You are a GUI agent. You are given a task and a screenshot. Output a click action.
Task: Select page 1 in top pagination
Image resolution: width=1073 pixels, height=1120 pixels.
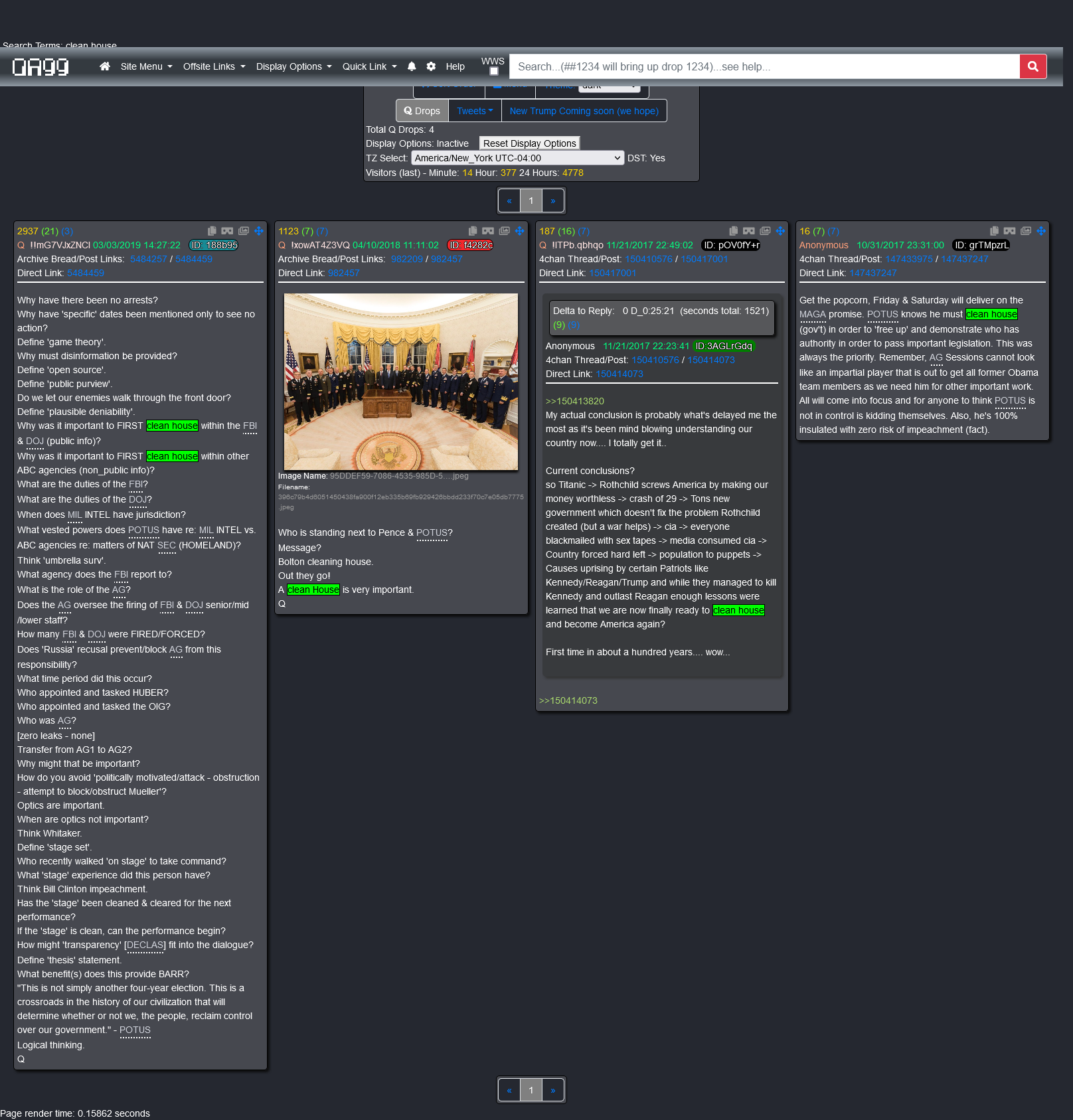click(531, 200)
